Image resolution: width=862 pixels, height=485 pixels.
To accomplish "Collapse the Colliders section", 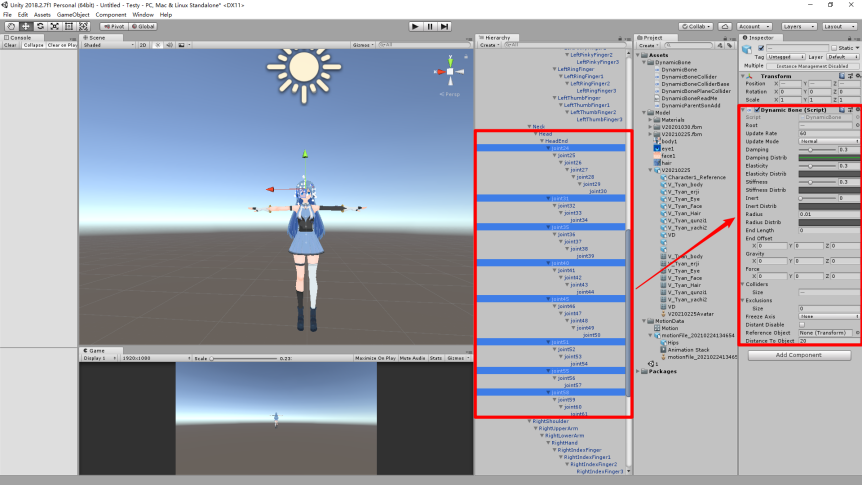I will [x=743, y=284].
